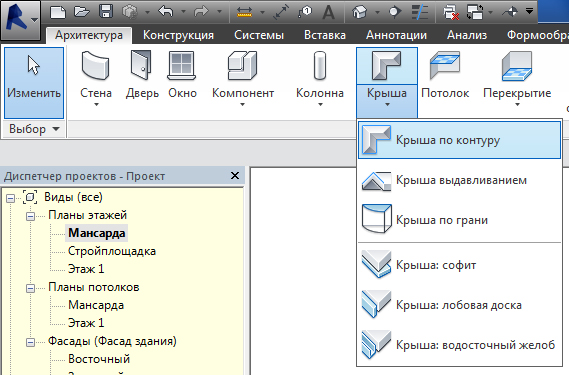The width and height of the screenshot is (569, 375).
Task: Select Стройплощадка floor plan
Action: 112,251
